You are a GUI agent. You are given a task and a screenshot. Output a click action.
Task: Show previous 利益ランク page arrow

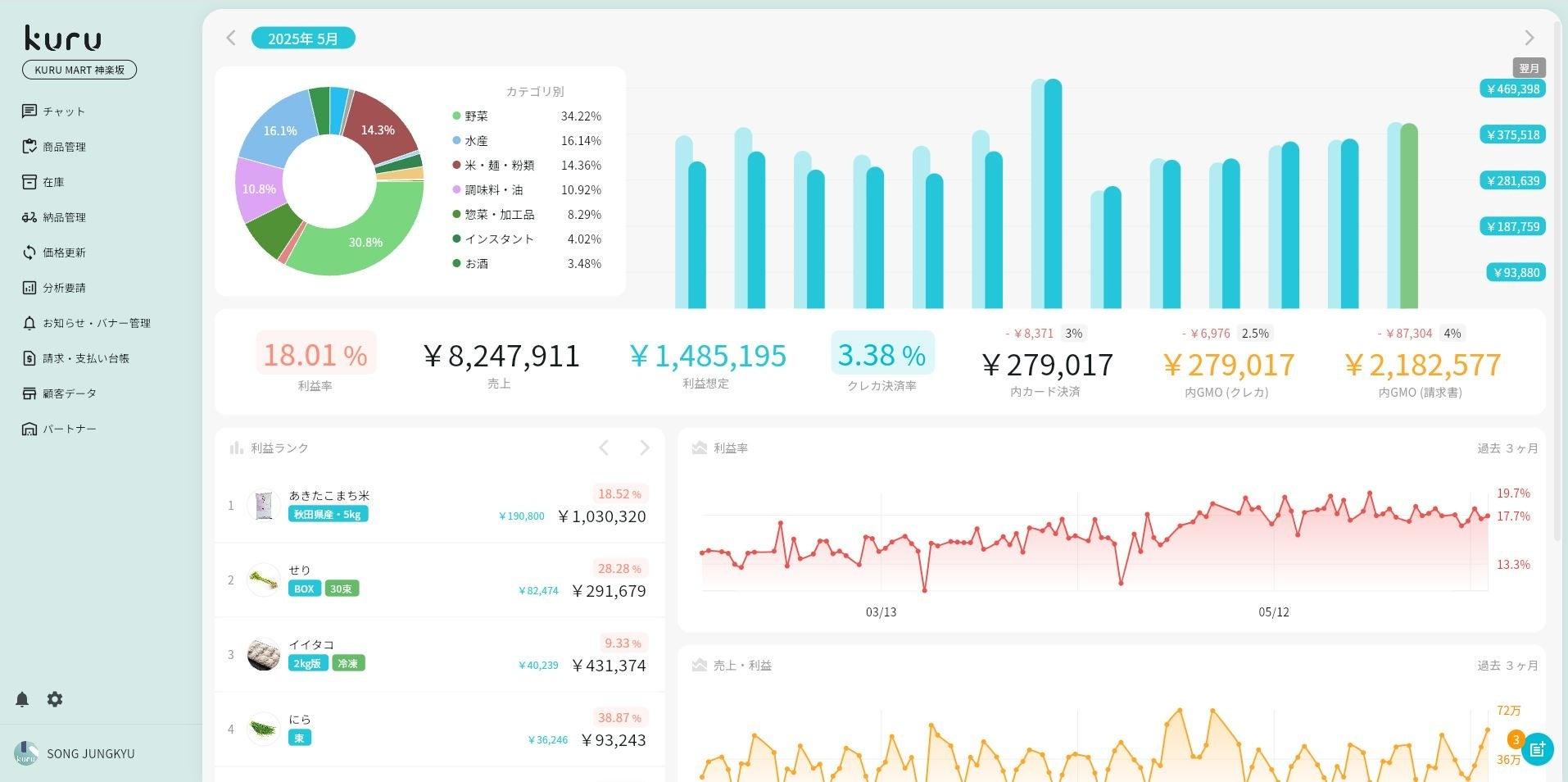point(604,448)
